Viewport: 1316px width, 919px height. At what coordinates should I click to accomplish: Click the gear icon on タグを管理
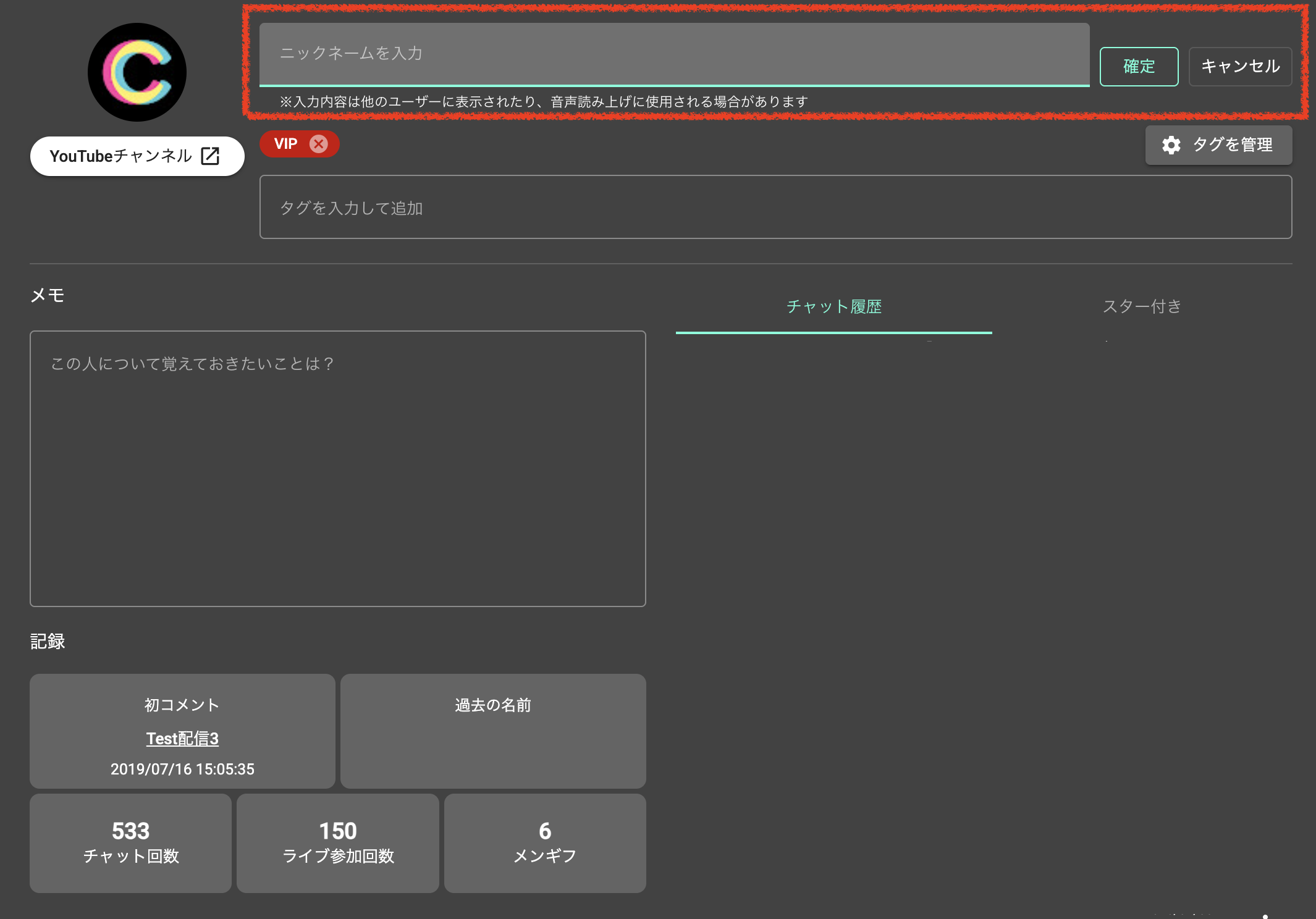click(x=1172, y=145)
